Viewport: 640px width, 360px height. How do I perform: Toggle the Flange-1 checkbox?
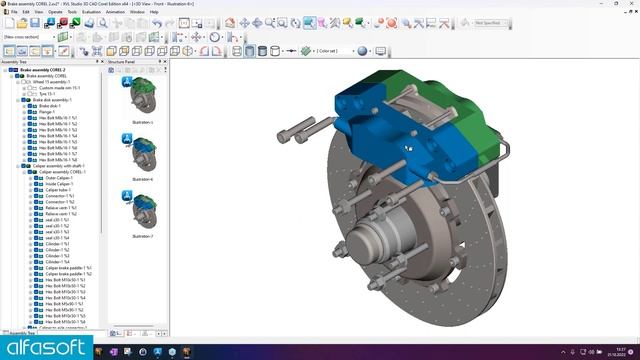[30, 112]
